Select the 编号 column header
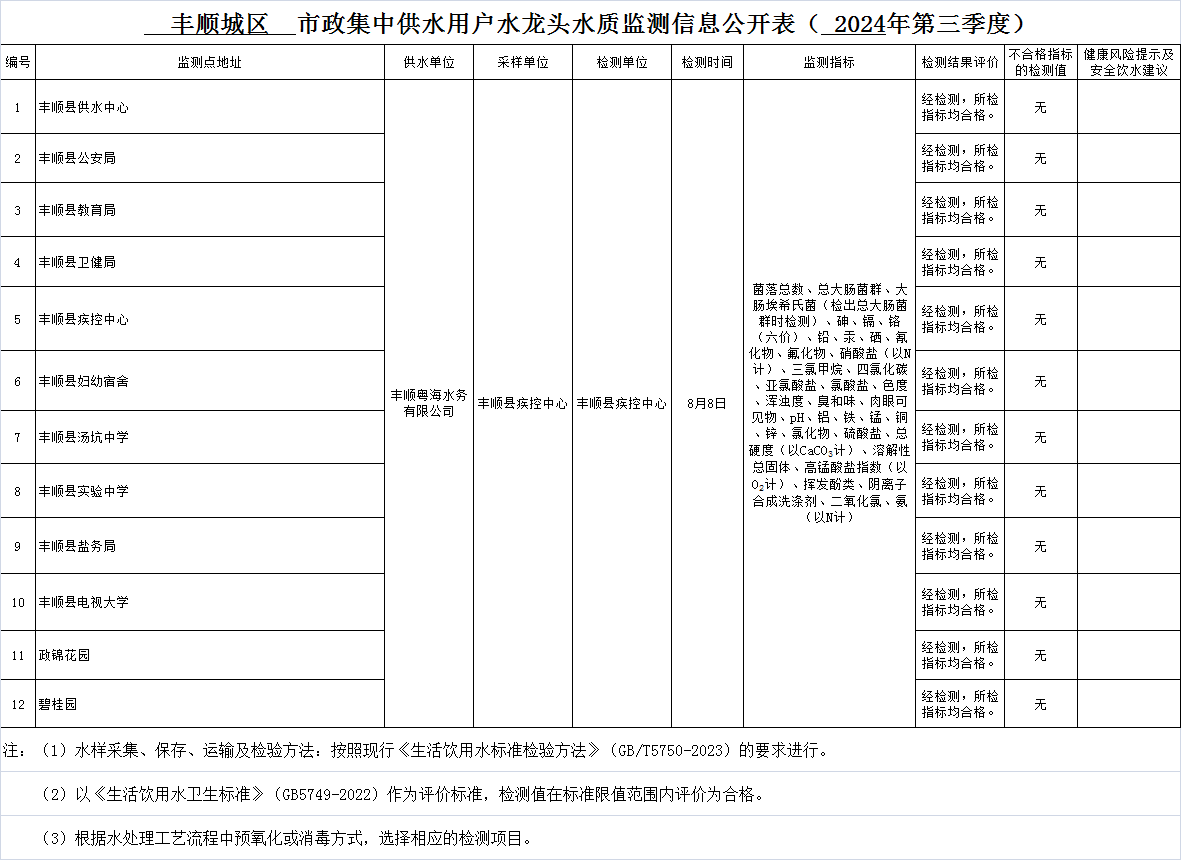Image resolution: width=1181 pixels, height=860 pixels. (x=18, y=63)
